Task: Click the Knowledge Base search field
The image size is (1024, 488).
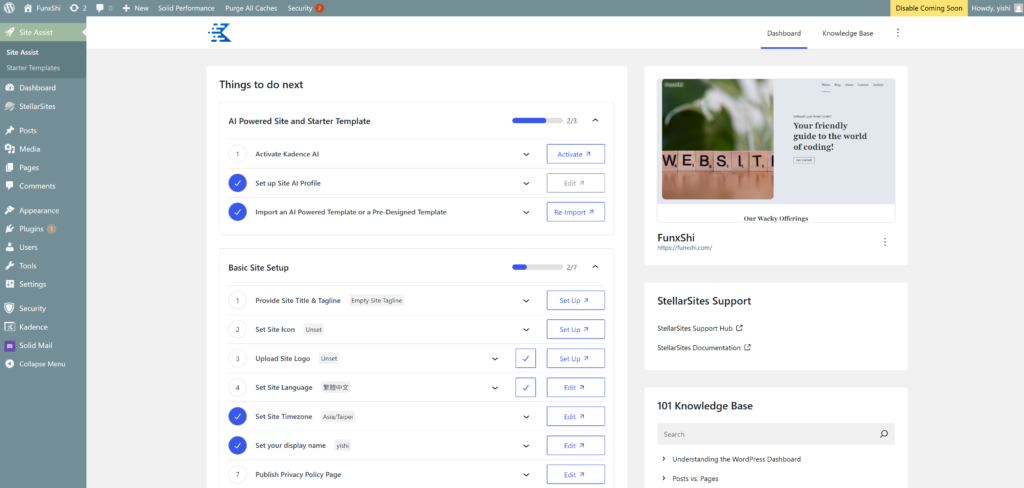Action: click(x=765, y=434)
